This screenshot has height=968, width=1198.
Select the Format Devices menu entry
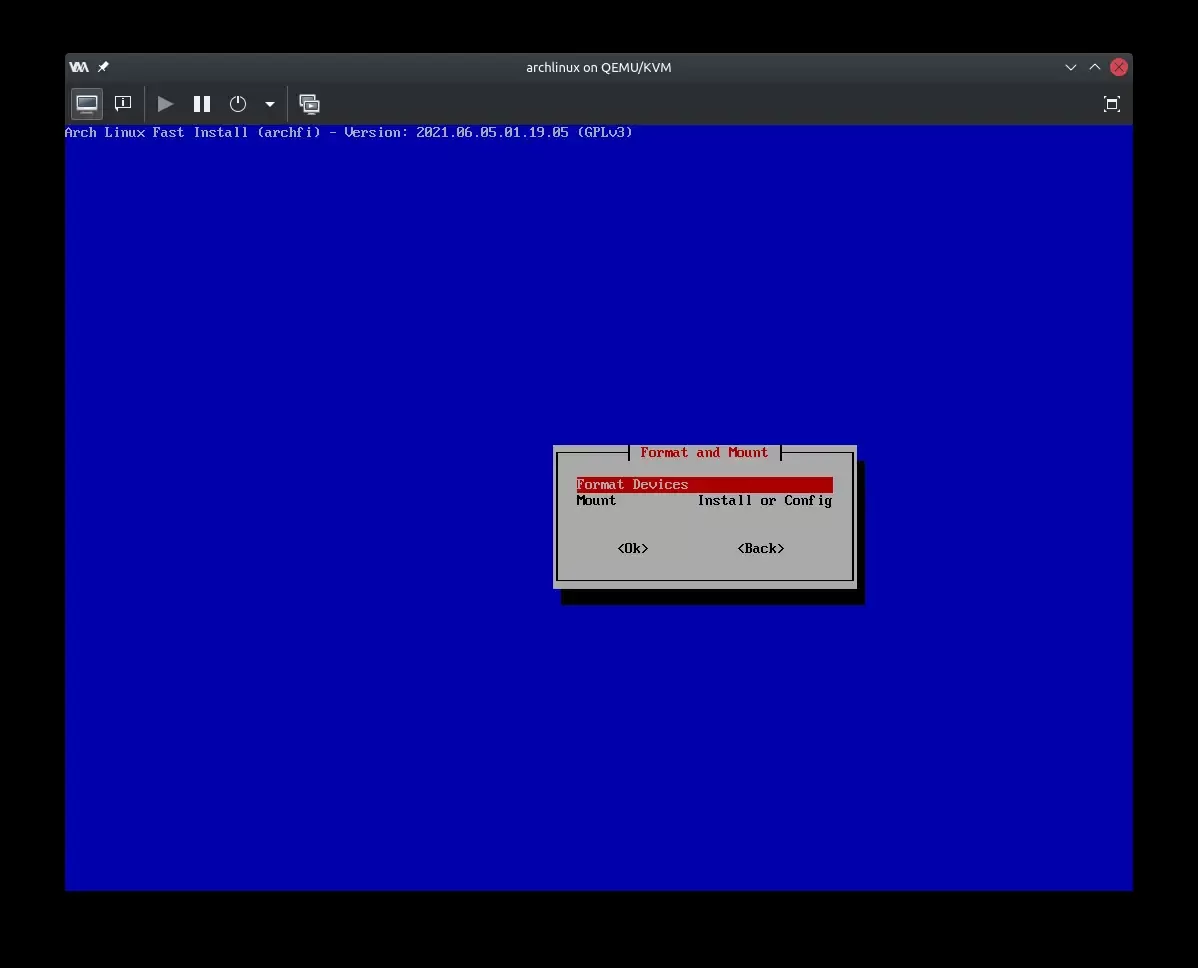(x=632, y=485)
